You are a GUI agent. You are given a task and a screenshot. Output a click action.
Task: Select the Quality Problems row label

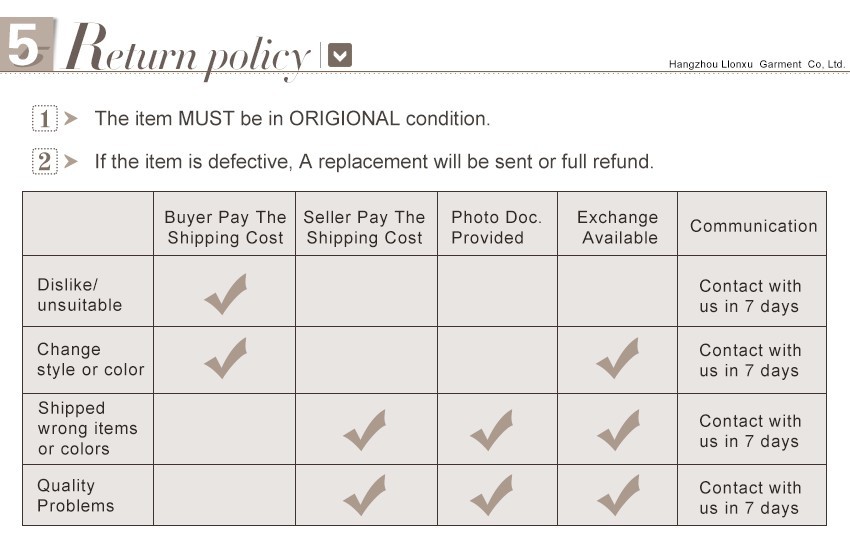(x=76, y=495)
